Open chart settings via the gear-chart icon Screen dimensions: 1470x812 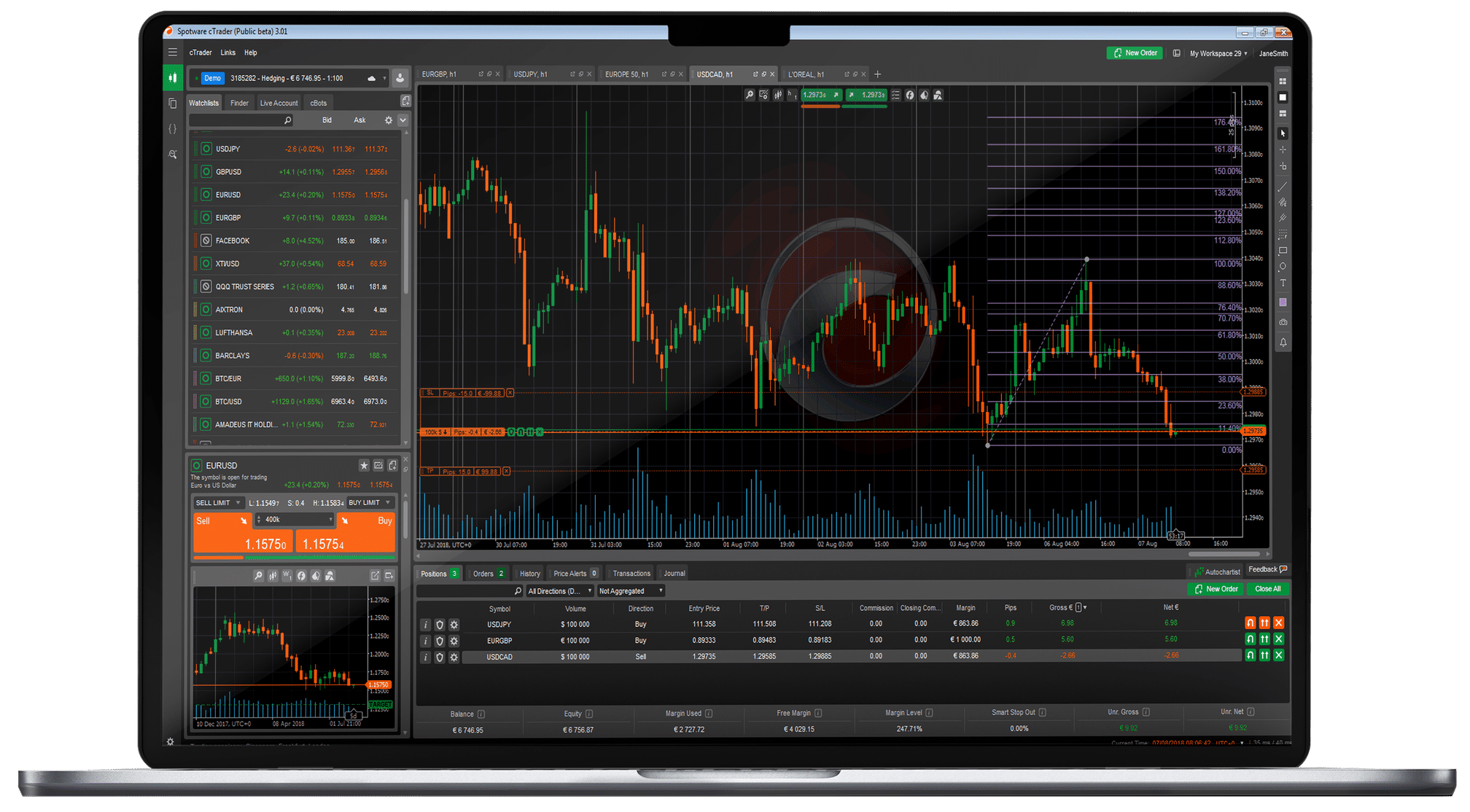pos(763,95)
